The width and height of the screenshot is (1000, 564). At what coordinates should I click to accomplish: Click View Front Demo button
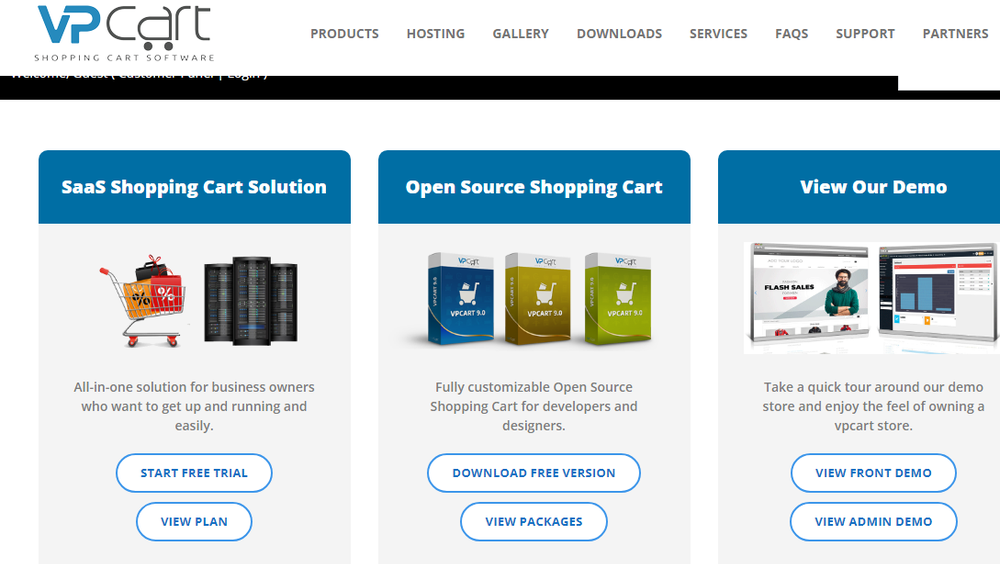coord(873,473)
